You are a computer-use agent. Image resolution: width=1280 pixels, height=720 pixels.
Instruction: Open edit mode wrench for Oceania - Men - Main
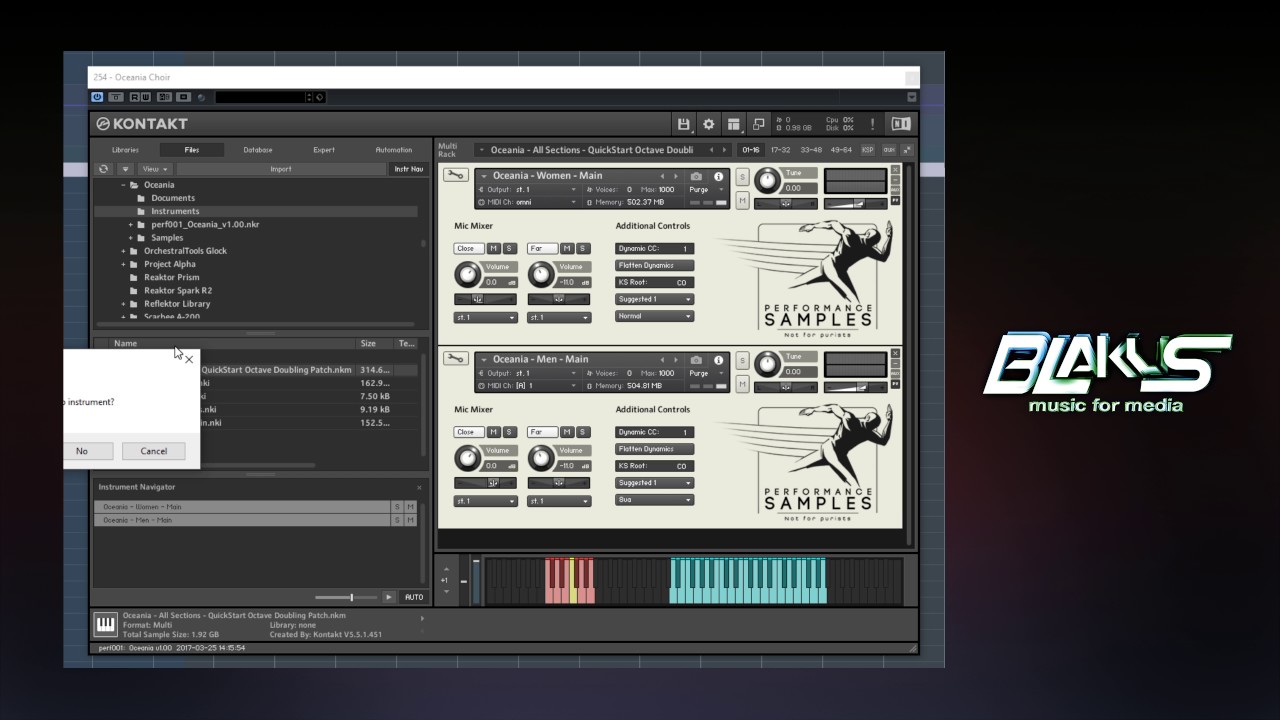456,359
